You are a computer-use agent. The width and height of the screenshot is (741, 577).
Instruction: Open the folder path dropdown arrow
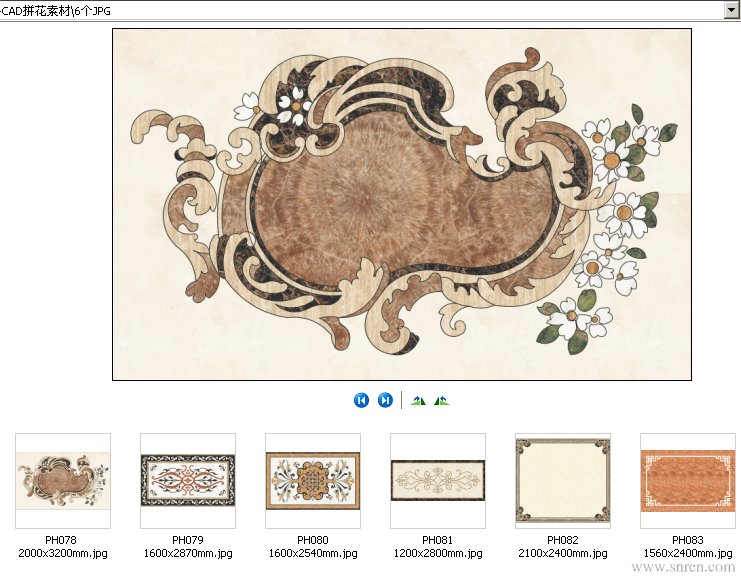tap(731, 10)
